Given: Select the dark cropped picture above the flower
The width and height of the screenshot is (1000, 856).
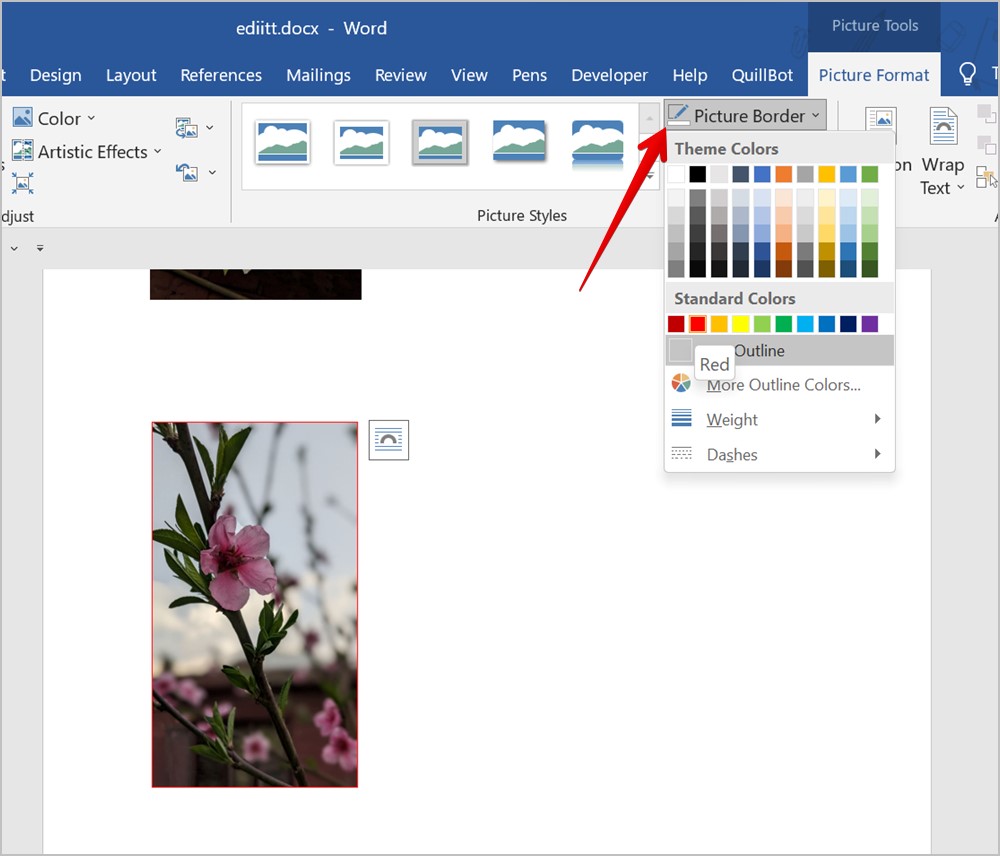Looking at the screenshot, I should [x=256, y=284].
